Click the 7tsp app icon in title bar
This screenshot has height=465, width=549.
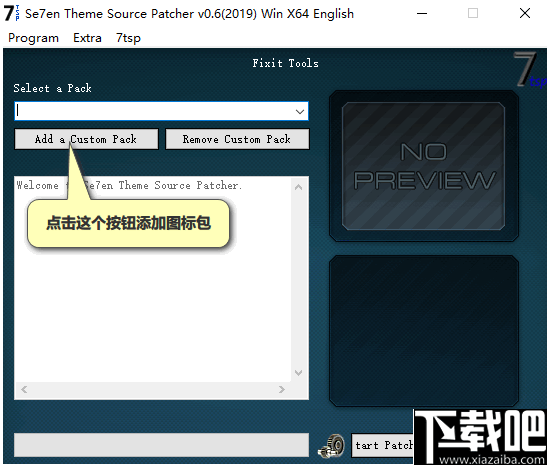(12, 13)
